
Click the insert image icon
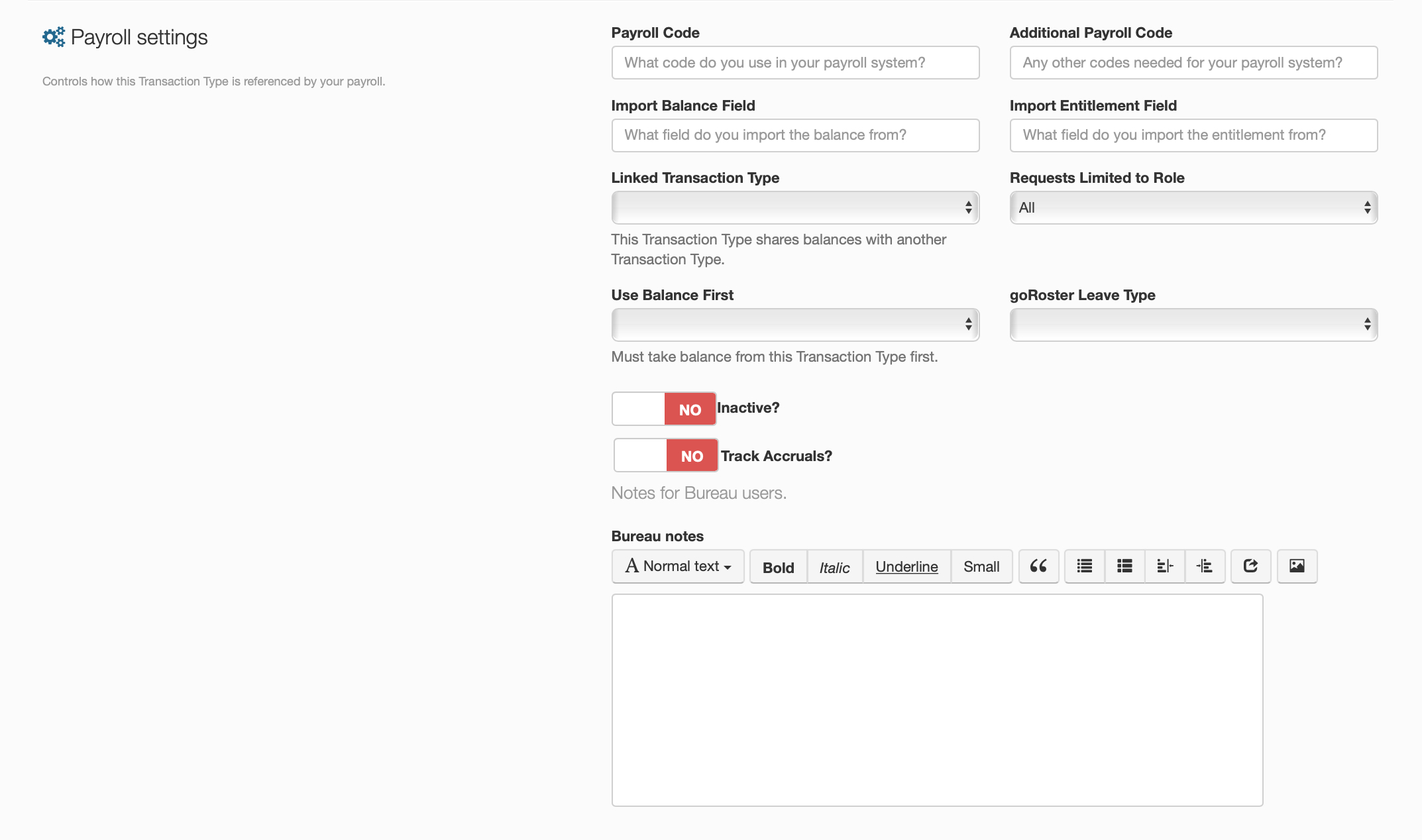tap(1297, 566)
